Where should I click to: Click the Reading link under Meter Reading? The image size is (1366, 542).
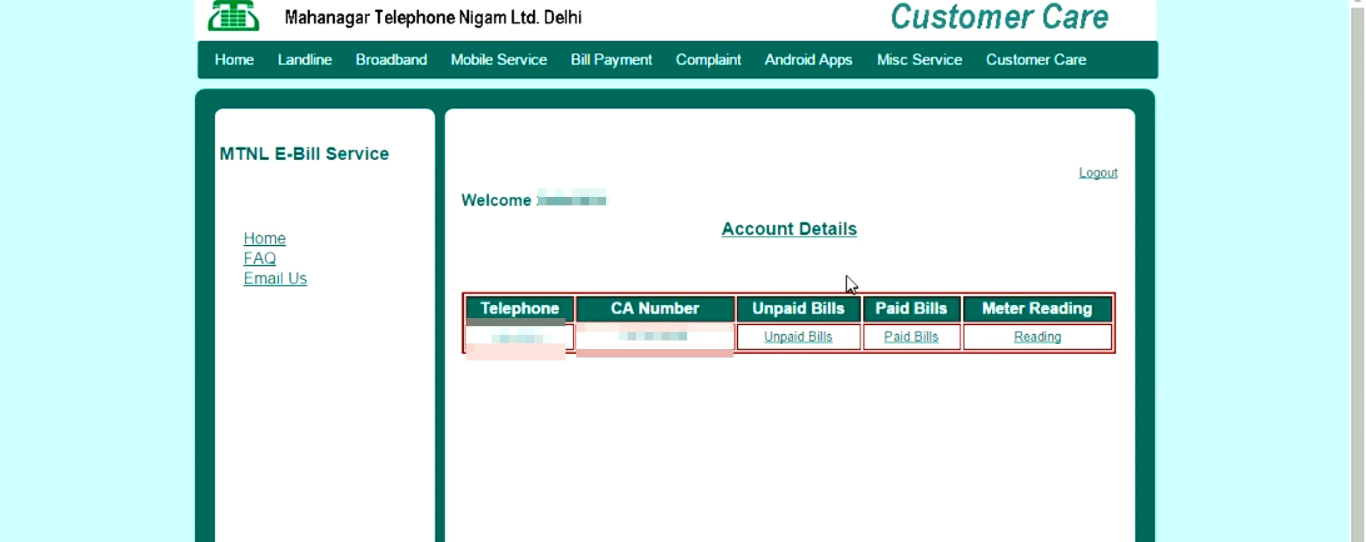pos(1037,337)
